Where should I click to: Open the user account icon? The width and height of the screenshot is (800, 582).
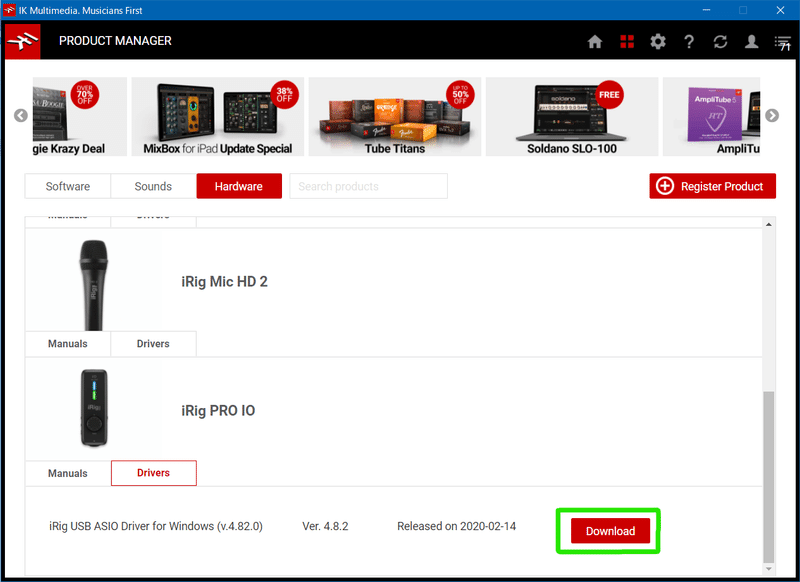[751, 41]
